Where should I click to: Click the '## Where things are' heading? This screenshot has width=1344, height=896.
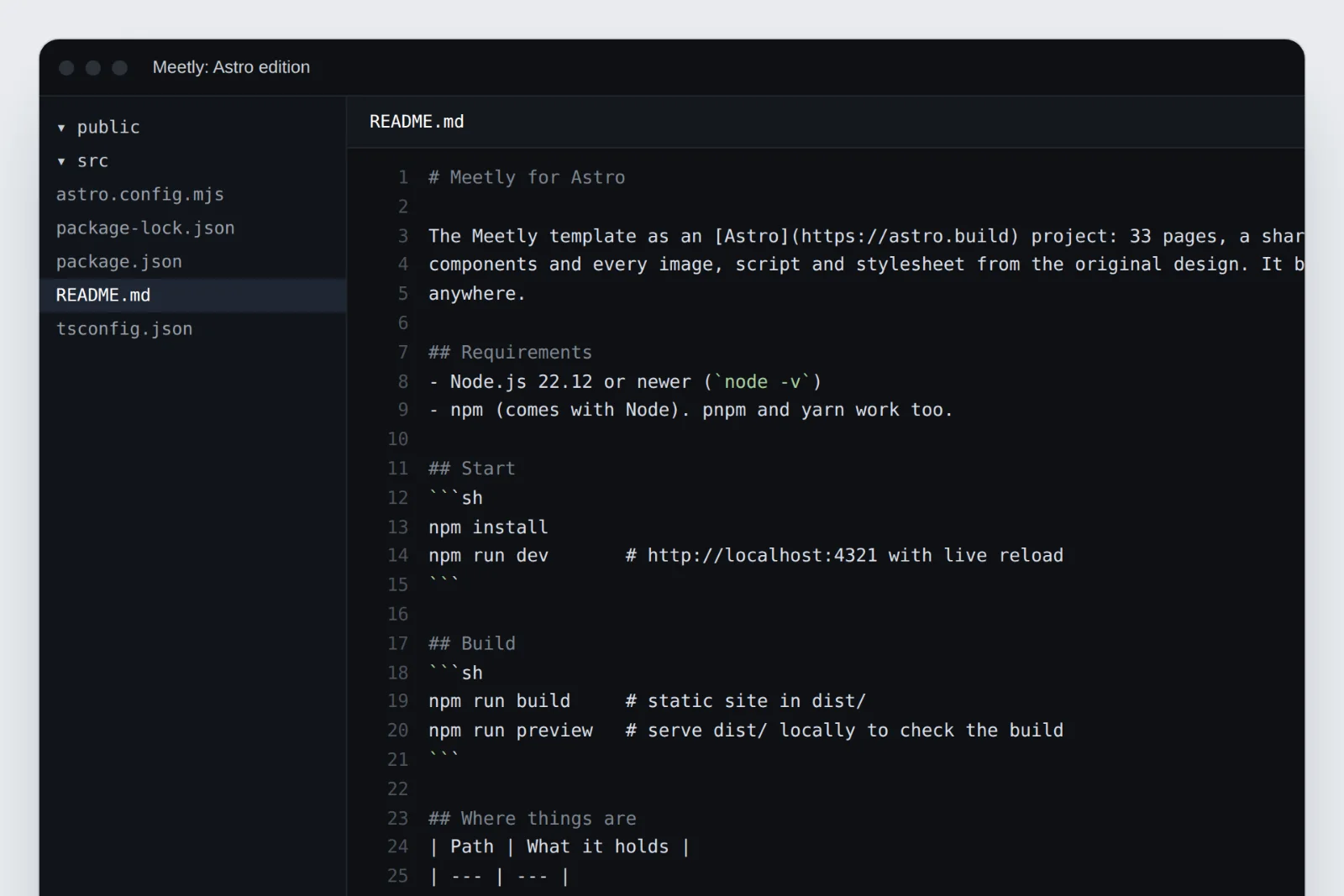[533, 818]
